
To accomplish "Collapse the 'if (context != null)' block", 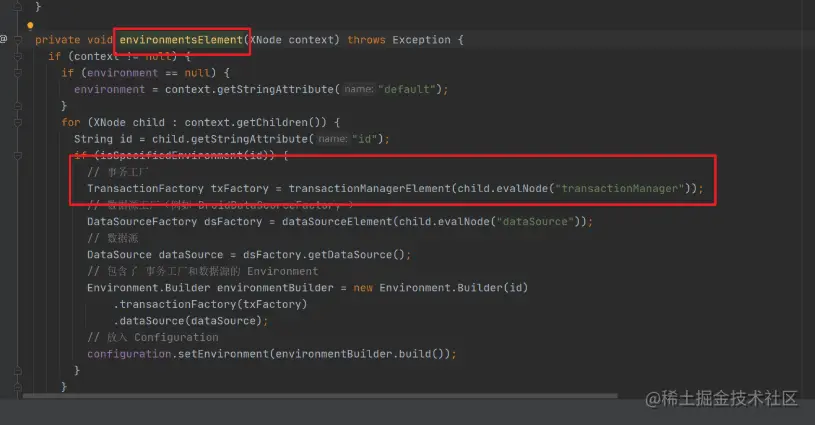I will (x=18, y=56).
